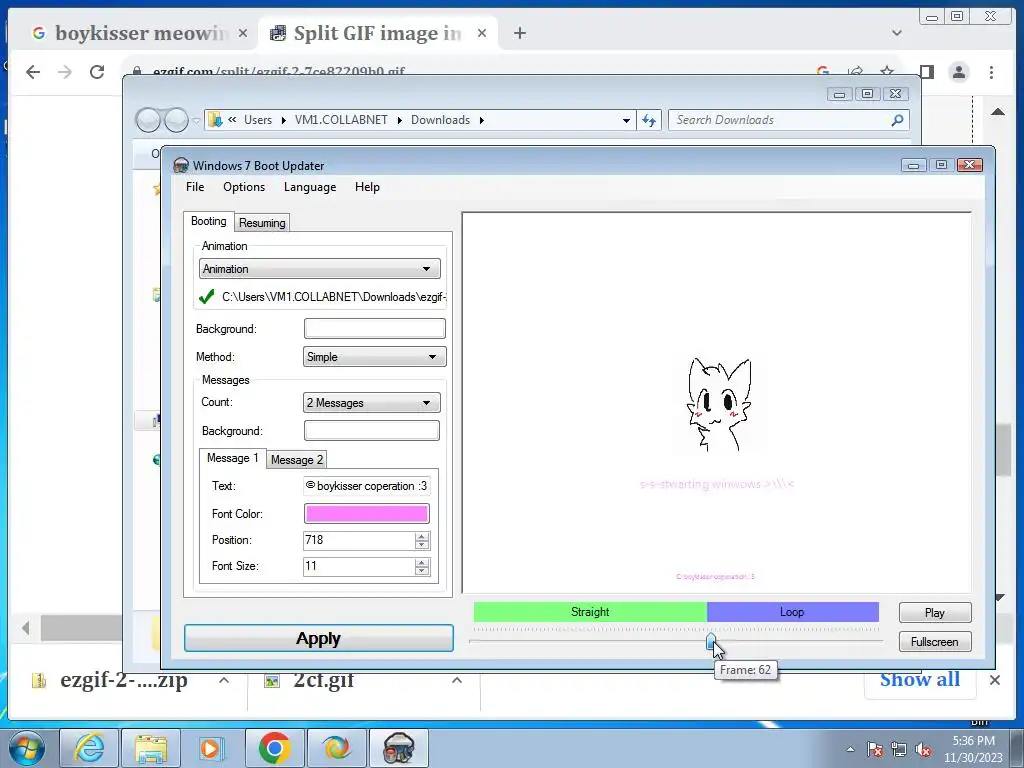Close the Chrome downloads bar
Screen dimensions: 1024x768
(x=995, y=680)
